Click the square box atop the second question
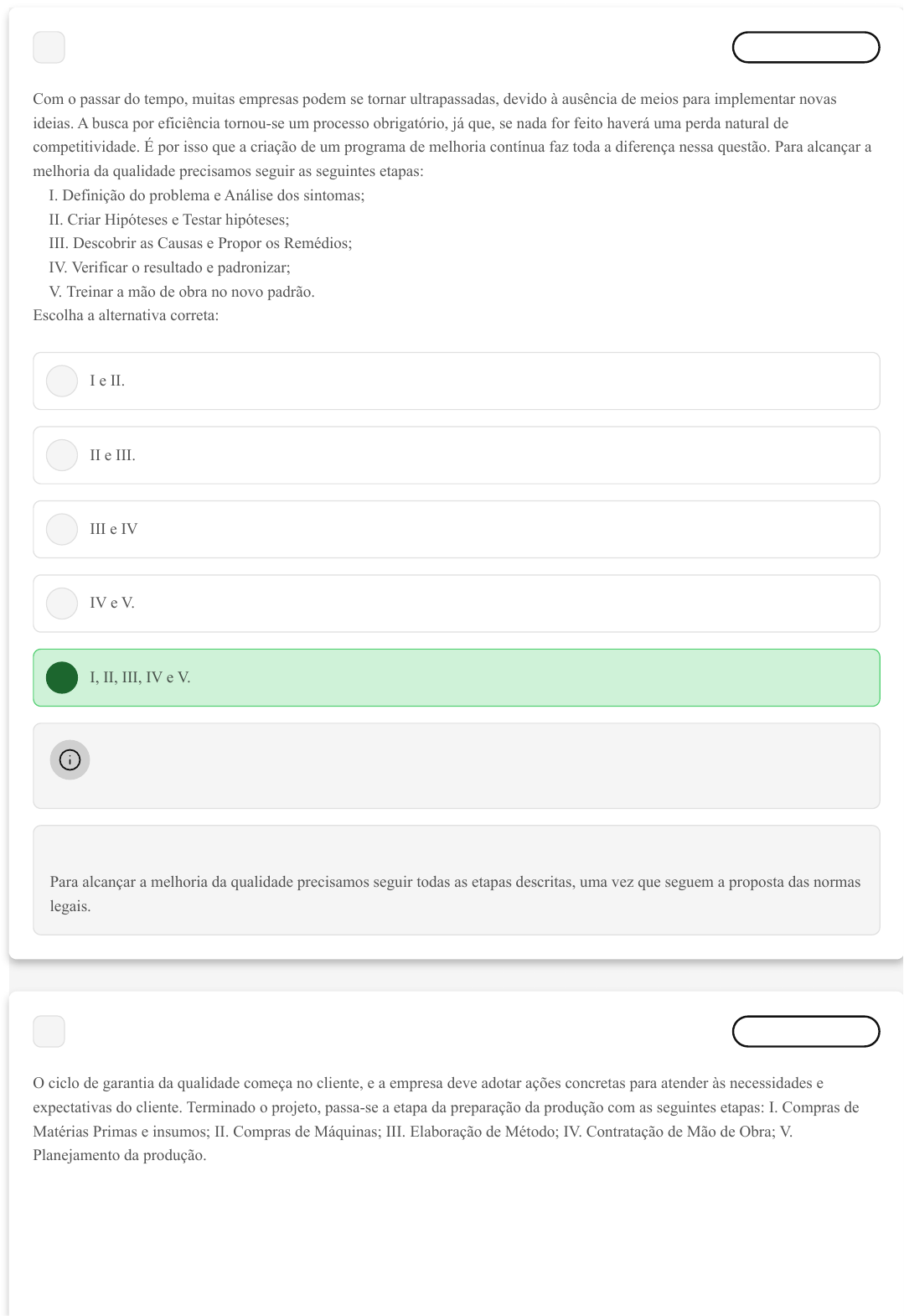 pos(49,1032)
